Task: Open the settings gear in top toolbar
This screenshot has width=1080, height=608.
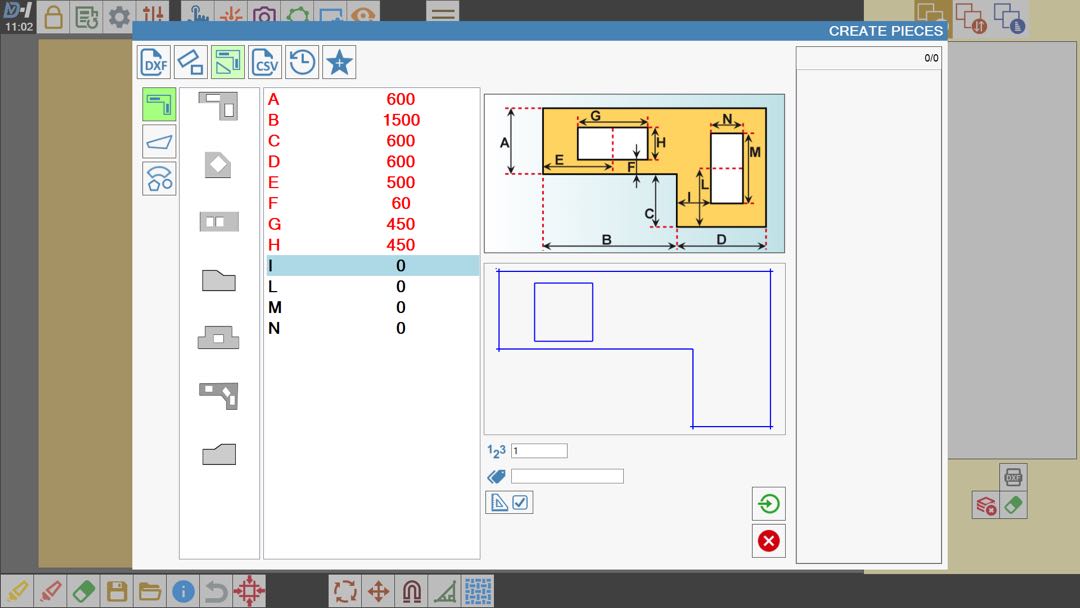Action: point(119,17)
